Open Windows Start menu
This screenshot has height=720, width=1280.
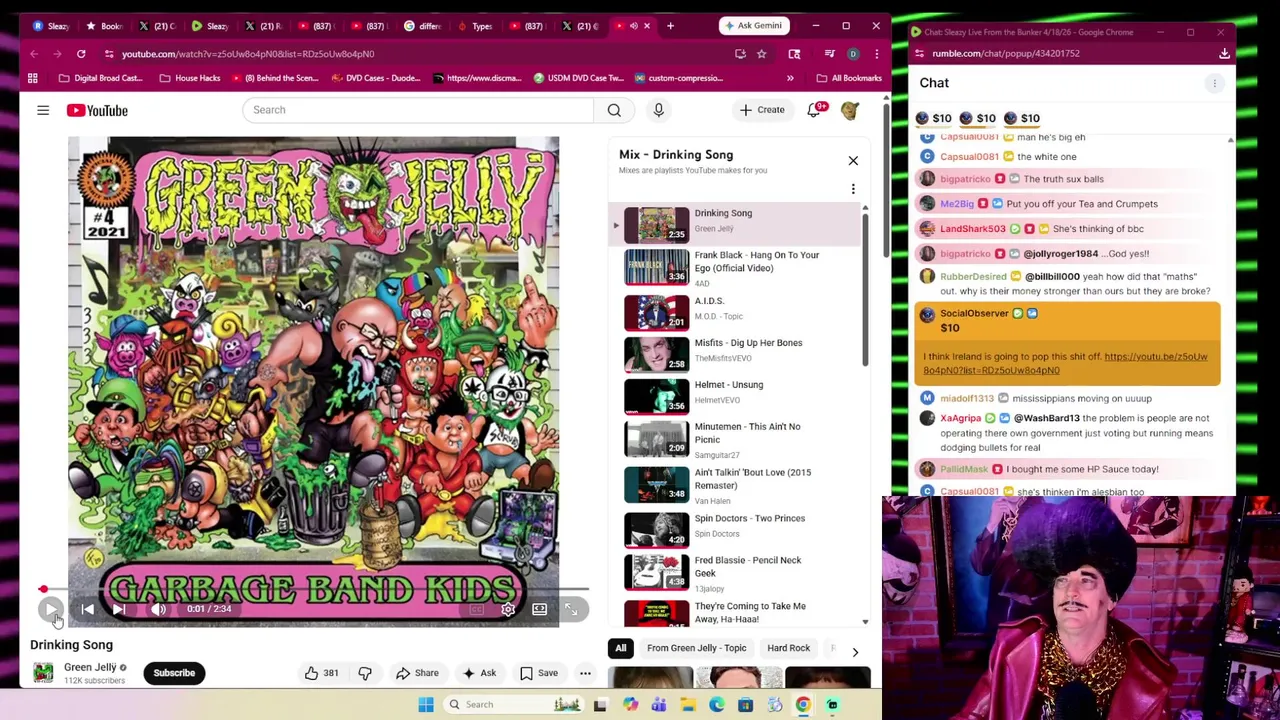pyautogui.click(x=426, y=705)
